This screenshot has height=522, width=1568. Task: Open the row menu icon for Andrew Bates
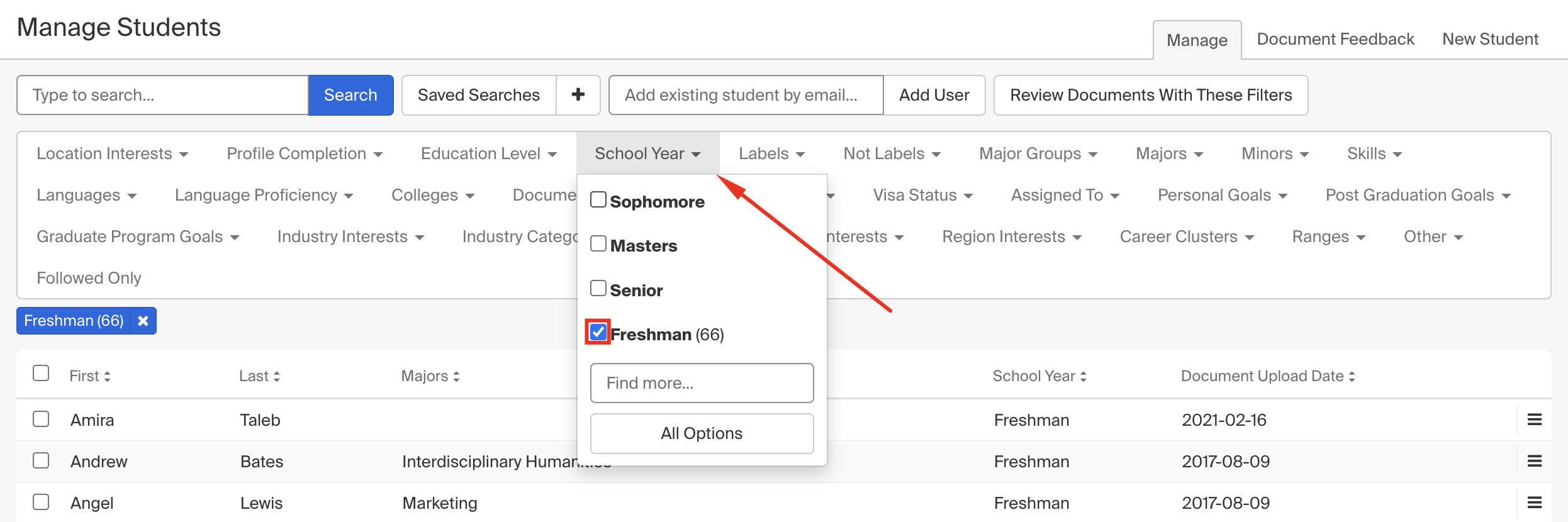click(1535, 461)
